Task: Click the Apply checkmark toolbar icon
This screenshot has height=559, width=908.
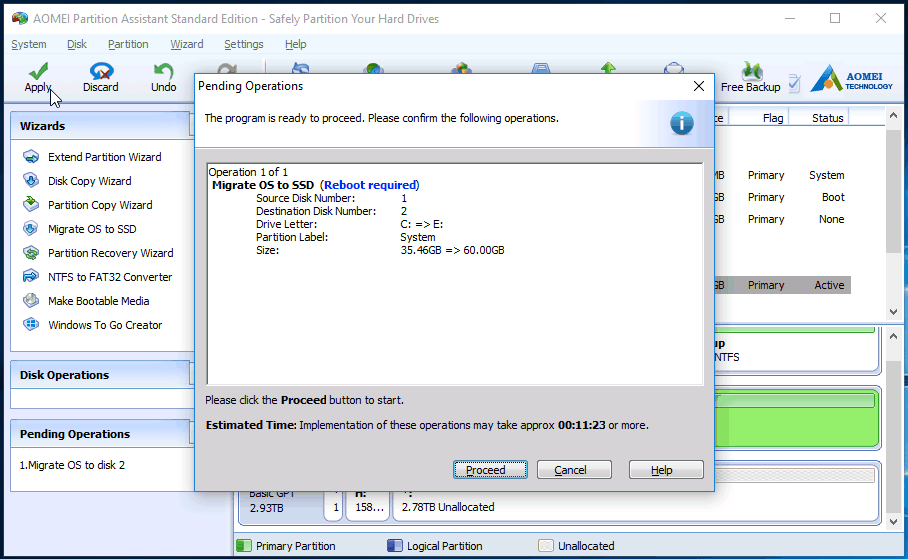Action: point(38,71)
